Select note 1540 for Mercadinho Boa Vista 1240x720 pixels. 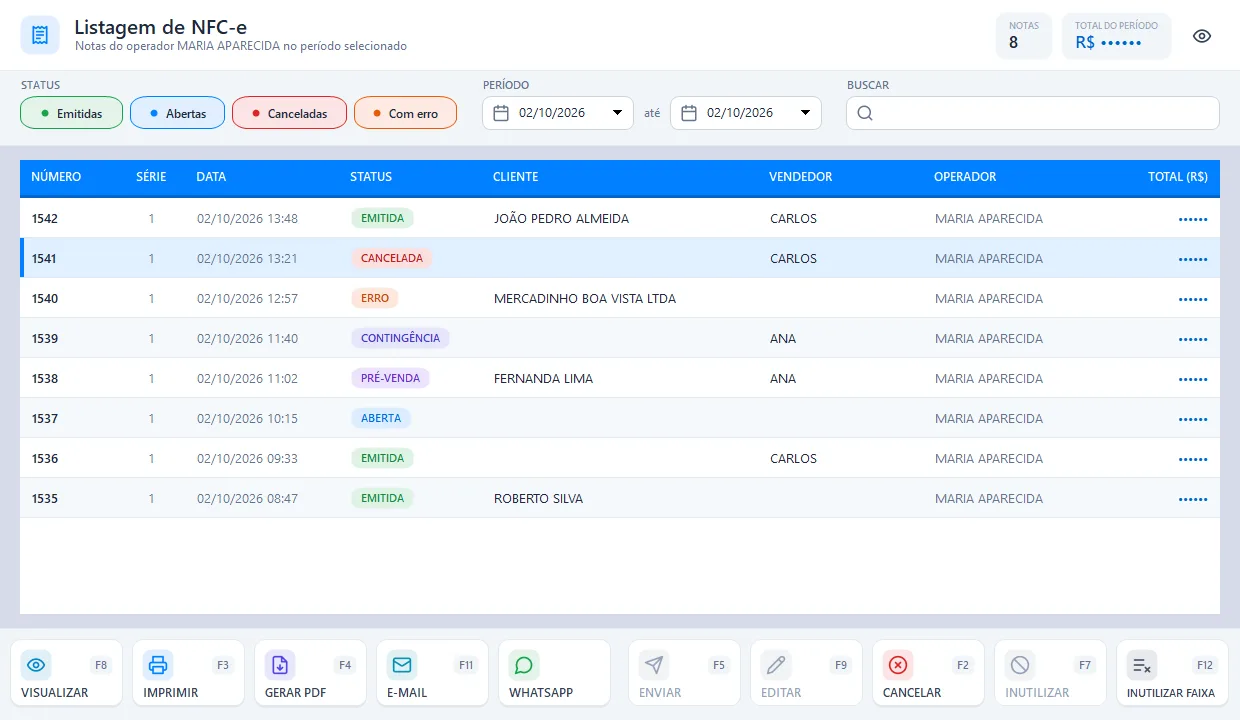point(620,298)
